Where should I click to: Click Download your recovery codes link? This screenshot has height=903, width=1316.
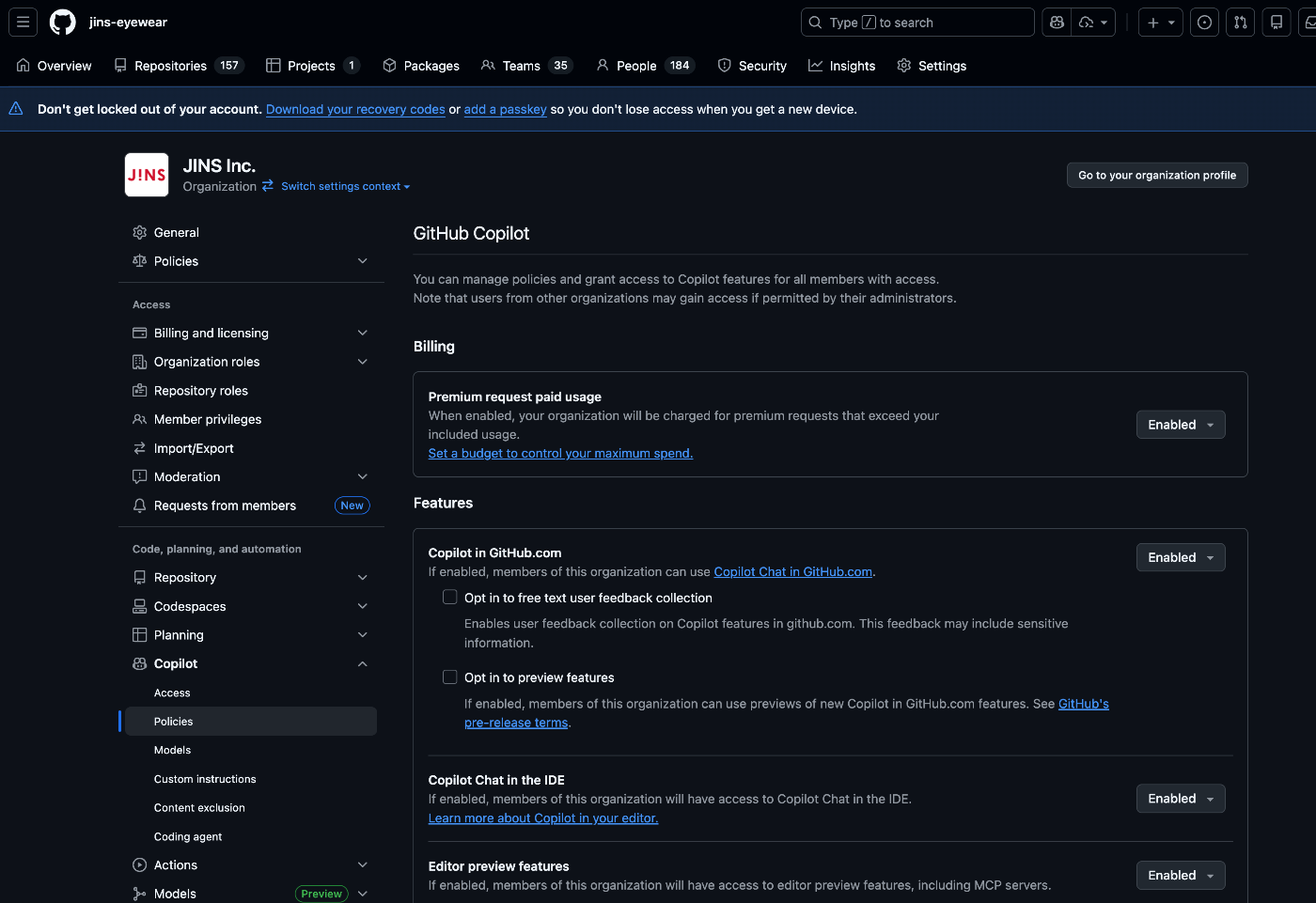(x=355, y=109)
